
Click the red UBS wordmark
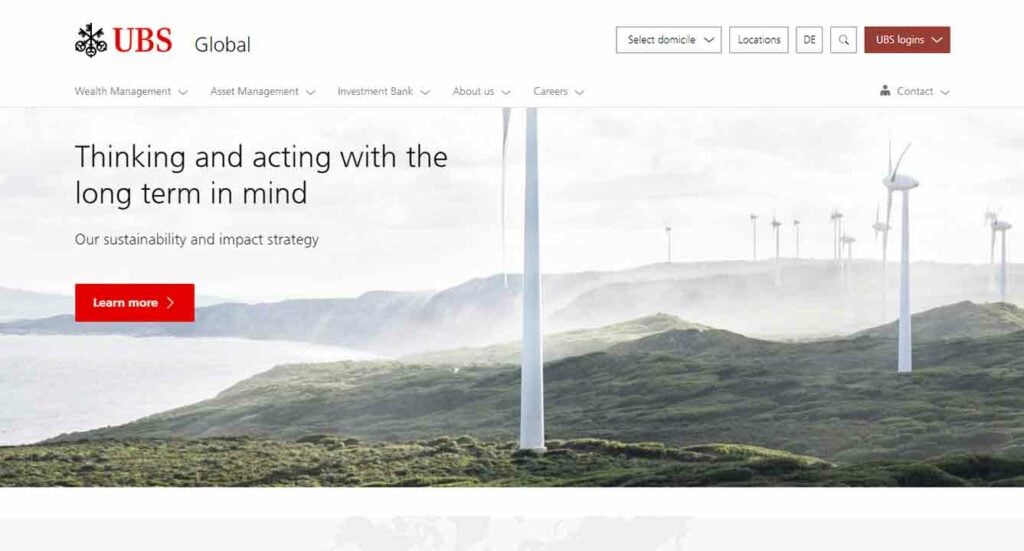[142, 40]
